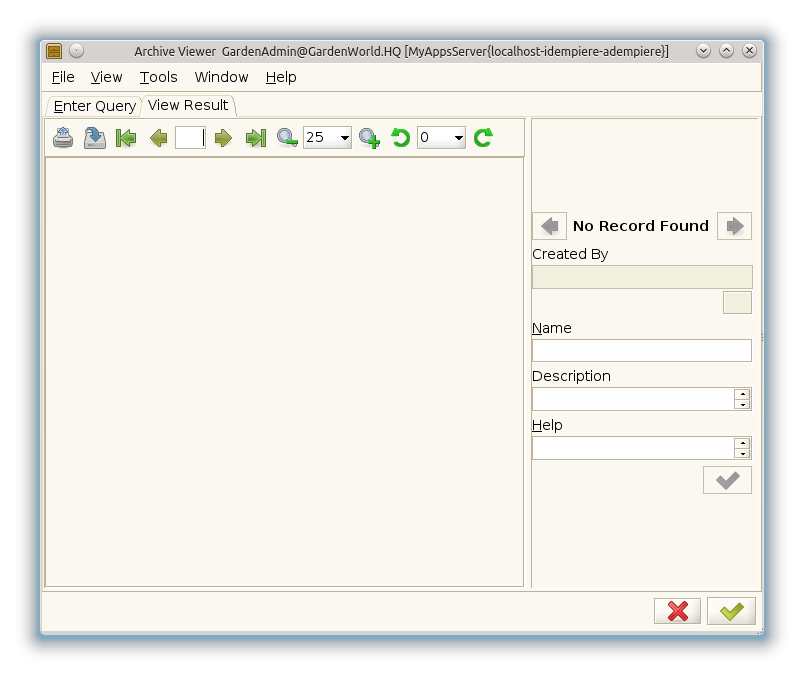Viewport: 804px width, 675px height.
Task: Click the page number input field
Action: 190,138
